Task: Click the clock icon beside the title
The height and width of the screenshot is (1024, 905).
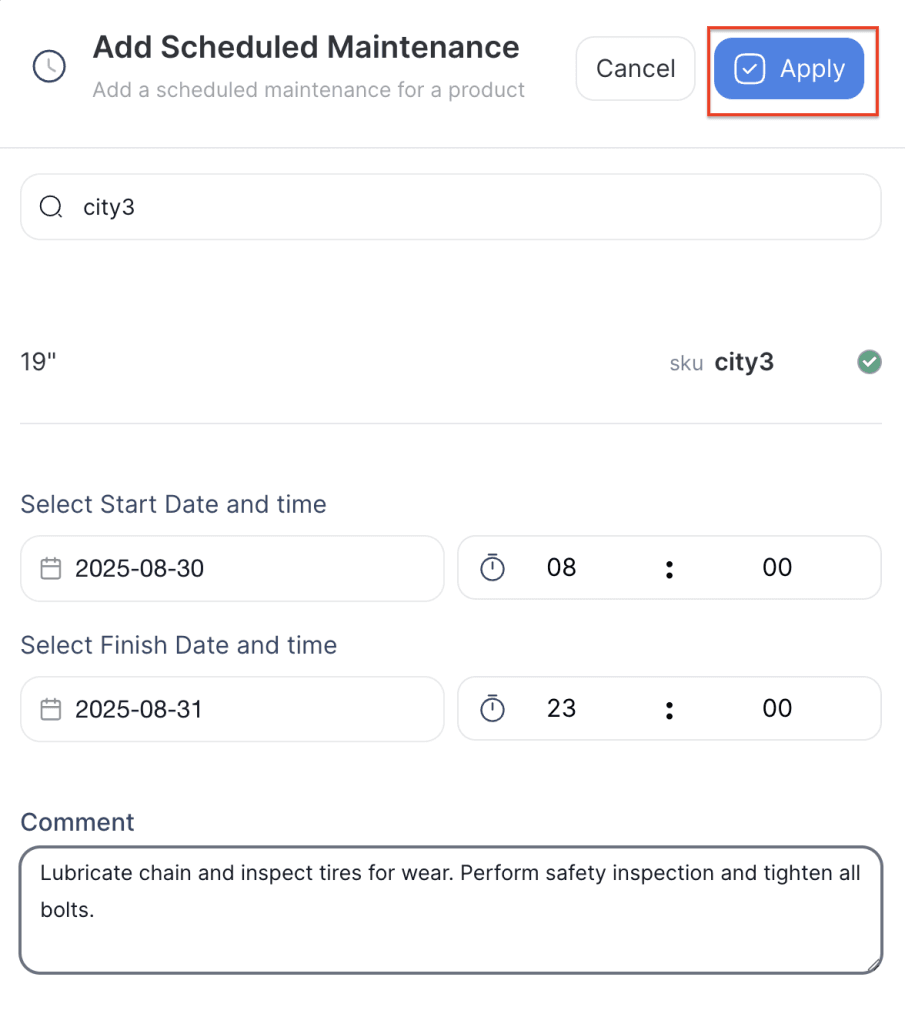Action: click(49, 67)
